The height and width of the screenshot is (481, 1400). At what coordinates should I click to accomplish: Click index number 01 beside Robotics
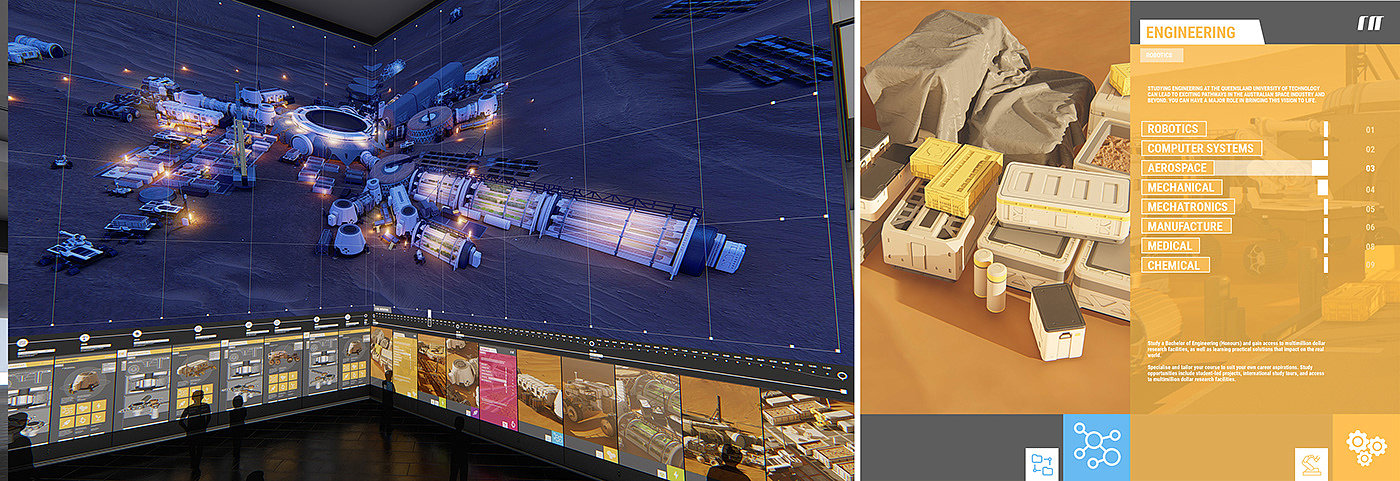click(1370, 130)
